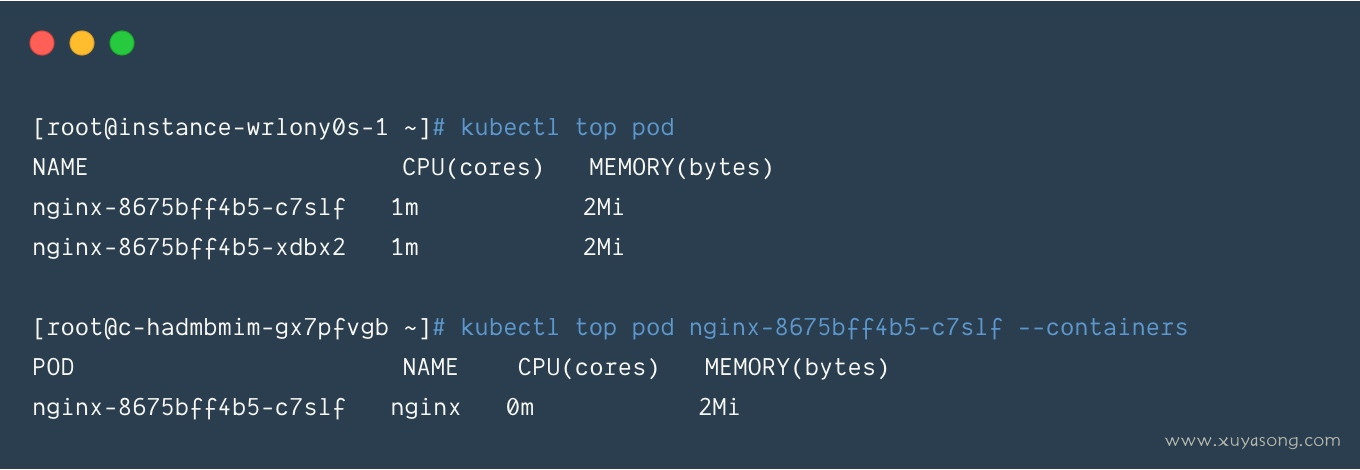Click the first NAME column header
The height and width of the screenshot is (470, 1360).
[60, 168]
